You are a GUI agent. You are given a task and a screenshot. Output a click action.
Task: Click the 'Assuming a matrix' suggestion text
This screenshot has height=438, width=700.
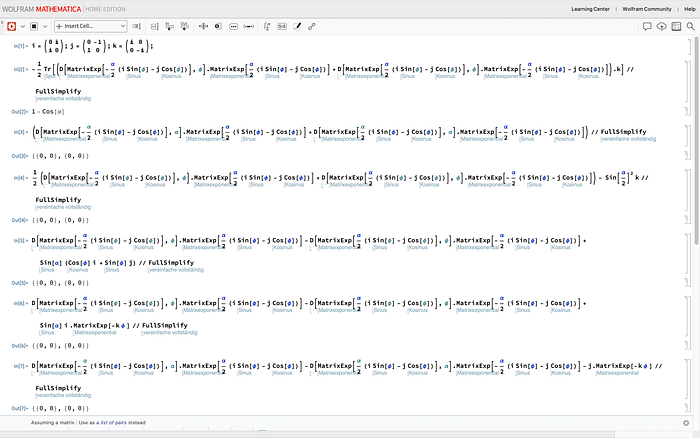(53, 422)
